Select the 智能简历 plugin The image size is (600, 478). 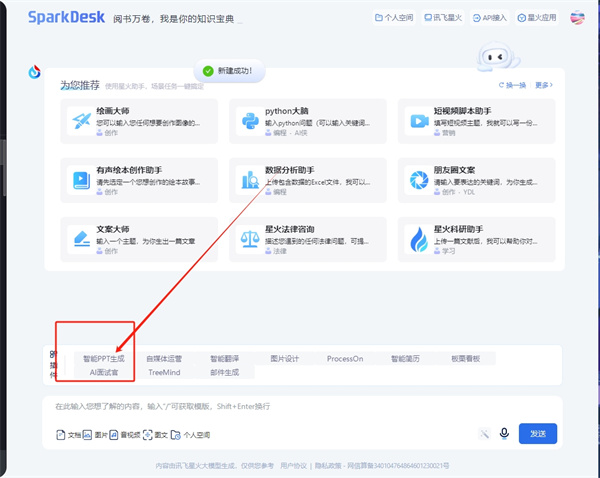405,359
